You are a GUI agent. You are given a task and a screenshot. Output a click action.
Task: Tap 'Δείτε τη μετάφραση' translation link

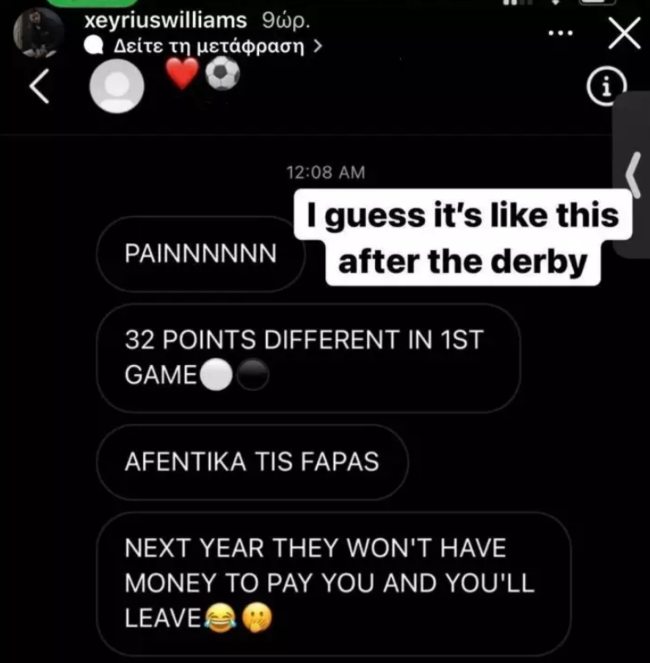[209, 46]
